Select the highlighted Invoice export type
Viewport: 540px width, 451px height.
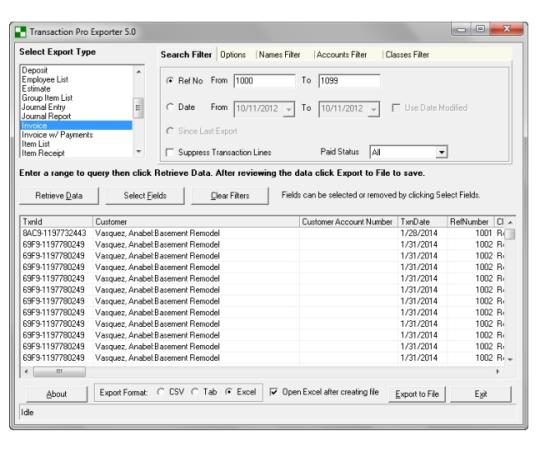pos(76,125)
